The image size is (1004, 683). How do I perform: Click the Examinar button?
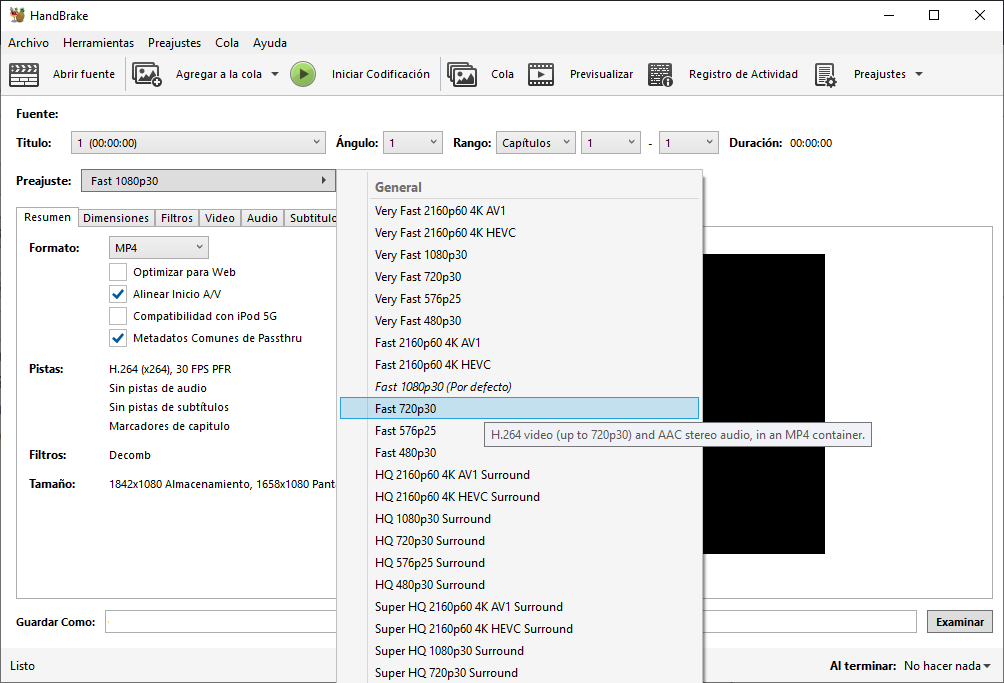click(960, 622)
